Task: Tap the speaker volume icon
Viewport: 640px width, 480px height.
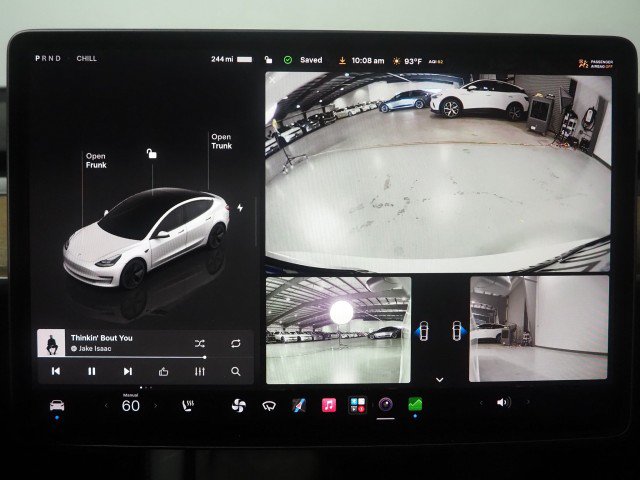Action: [x=504, y=402]
